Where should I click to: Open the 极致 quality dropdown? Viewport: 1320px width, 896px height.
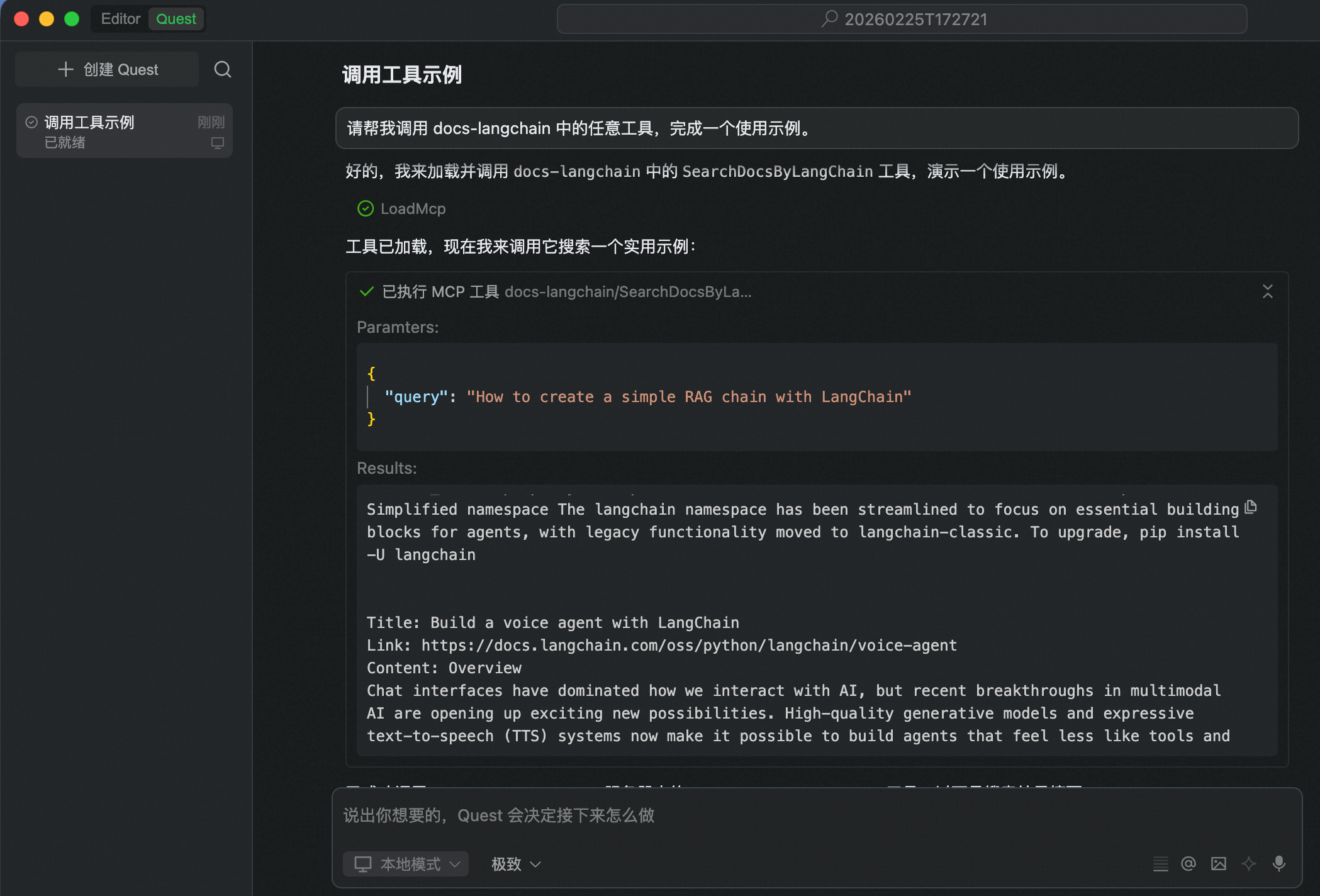pos(514,864)
